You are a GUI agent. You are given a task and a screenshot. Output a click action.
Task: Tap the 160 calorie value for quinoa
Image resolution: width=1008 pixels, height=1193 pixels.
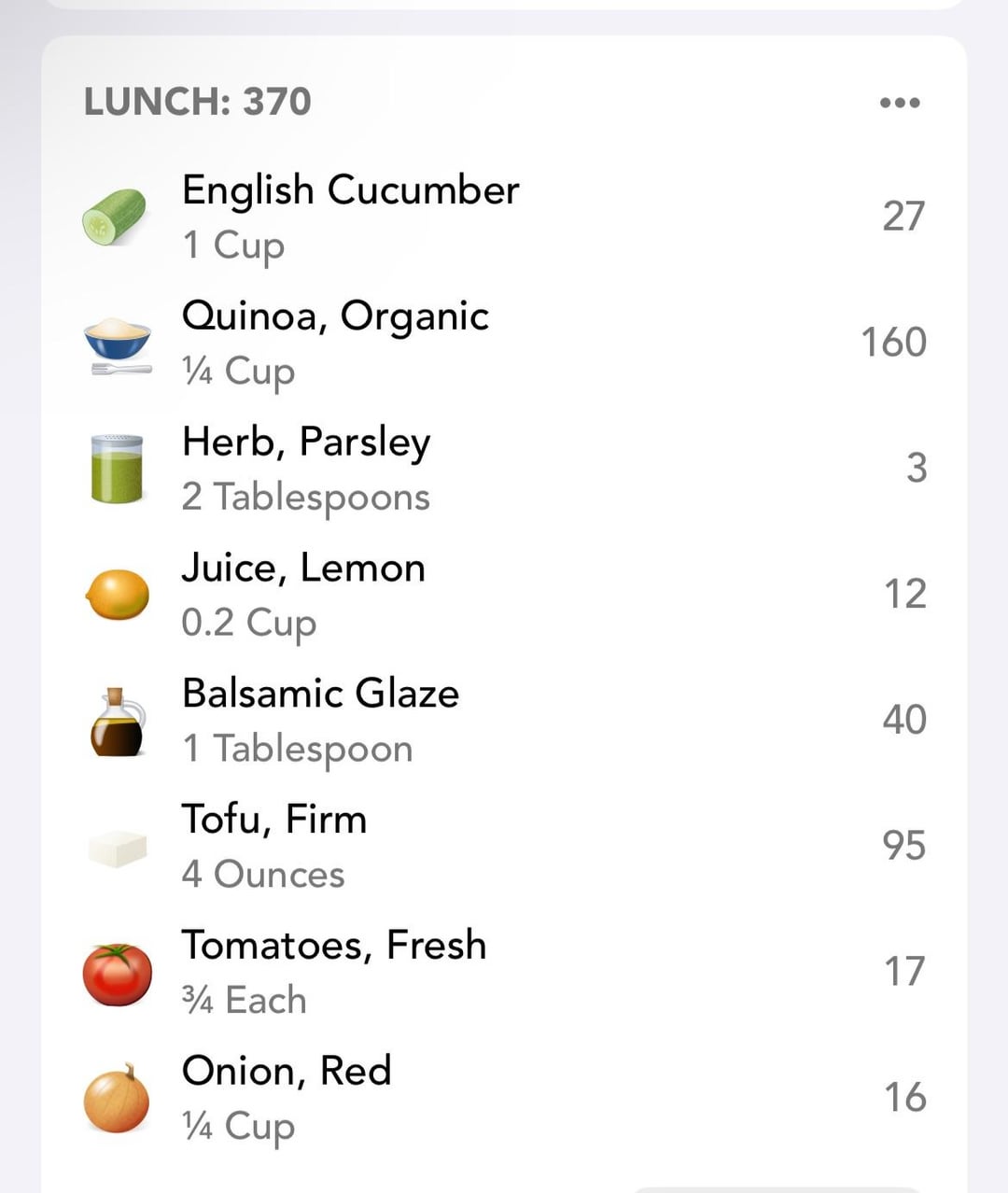(x=893, y=343)
